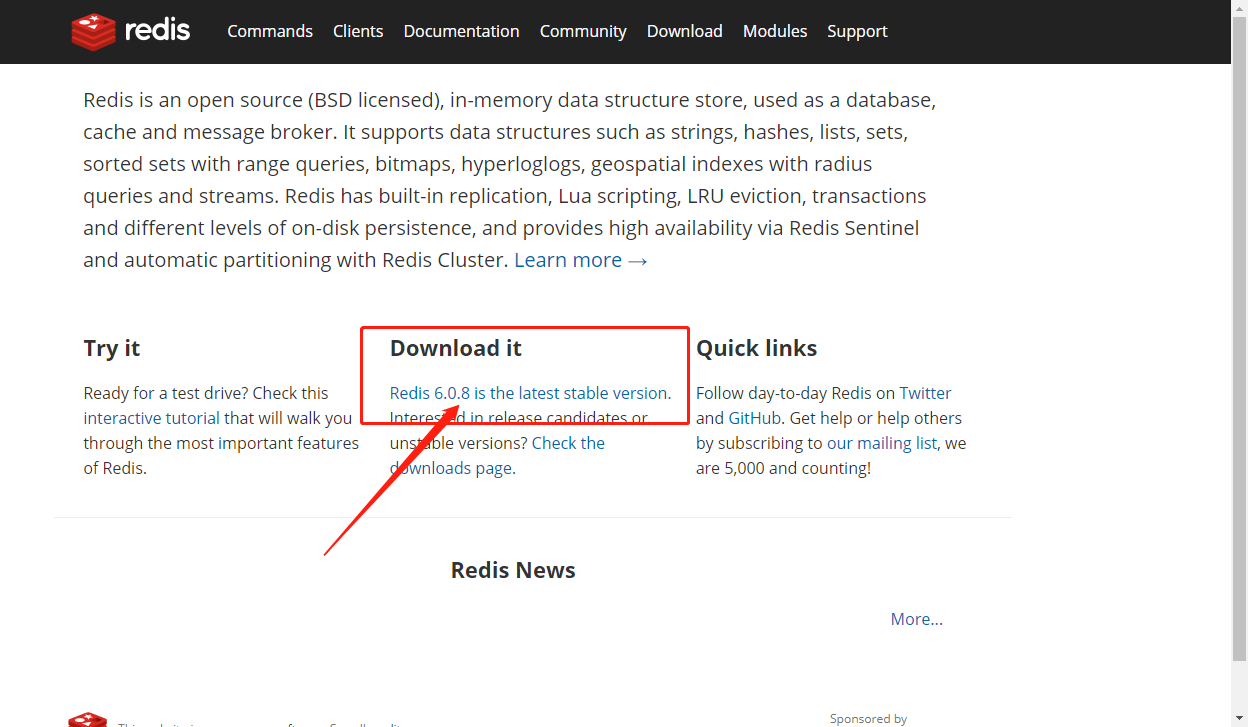Open the Clients page
1248x727 pixels.
pyautogui.click(x=358, y=31)
